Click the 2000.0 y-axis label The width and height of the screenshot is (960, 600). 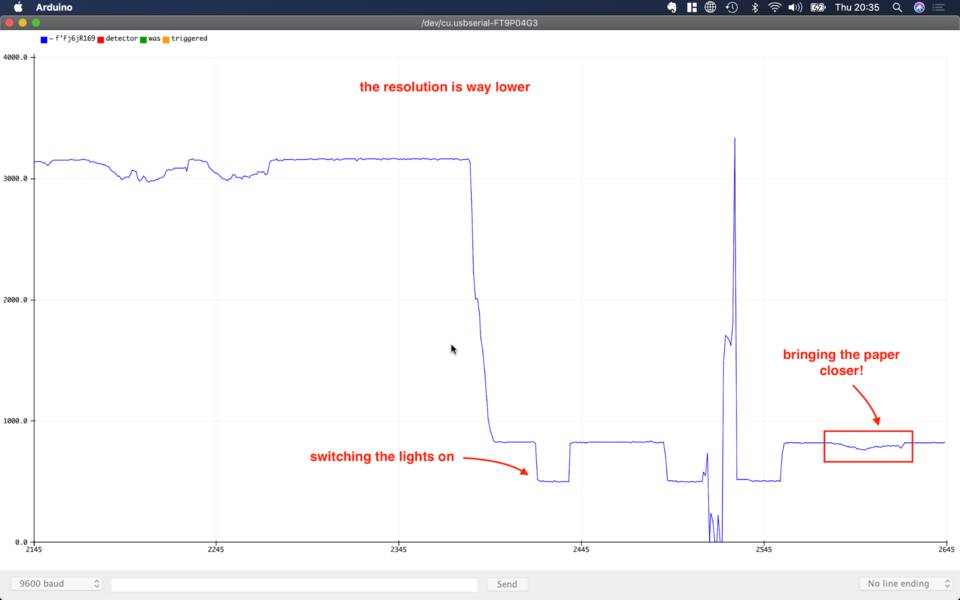pyautogui.click(x=15, y=300)
